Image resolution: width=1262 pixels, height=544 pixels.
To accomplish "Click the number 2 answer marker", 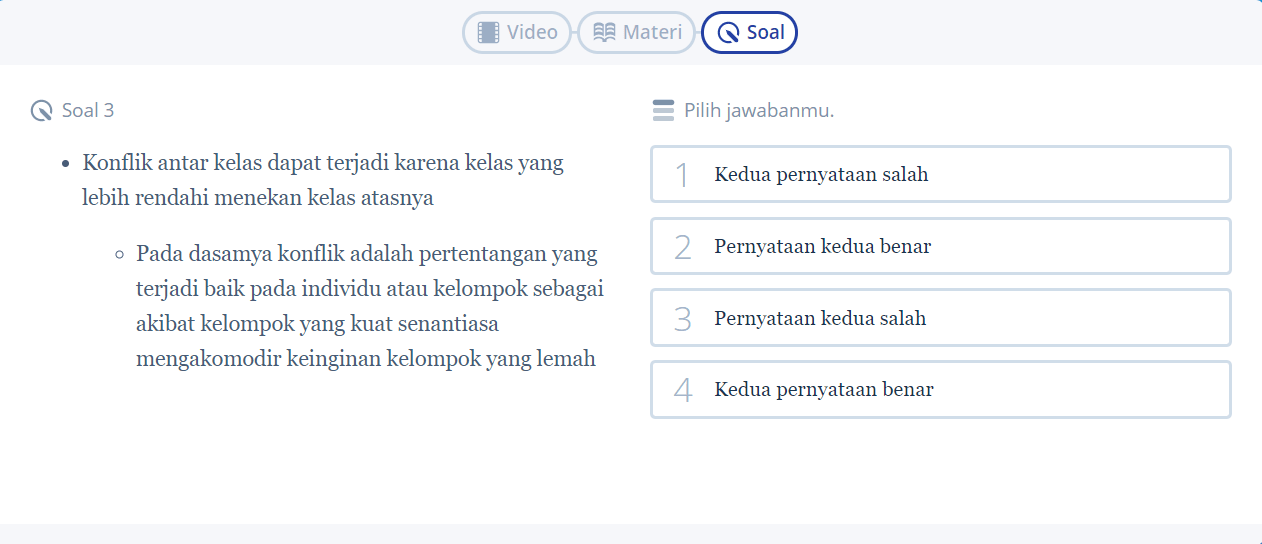I will pyautogui.click(x=682, y=247).
